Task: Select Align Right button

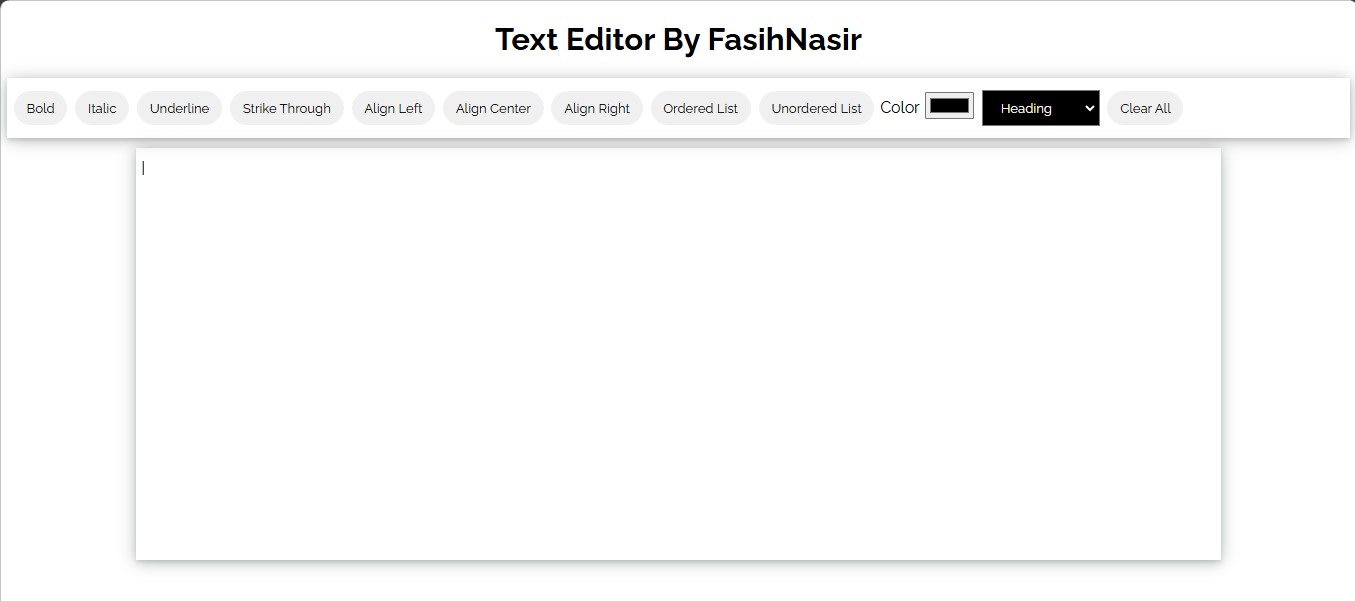Action: [597, 108]
